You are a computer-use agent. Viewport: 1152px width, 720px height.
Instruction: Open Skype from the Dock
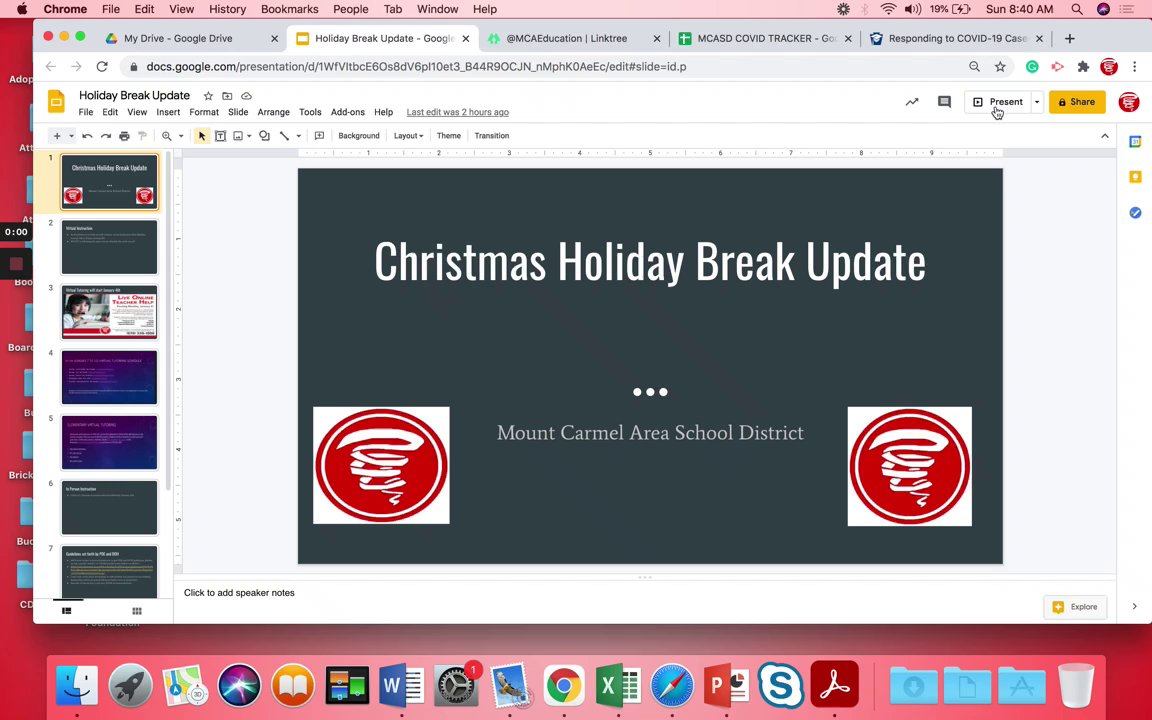(780, 685)
